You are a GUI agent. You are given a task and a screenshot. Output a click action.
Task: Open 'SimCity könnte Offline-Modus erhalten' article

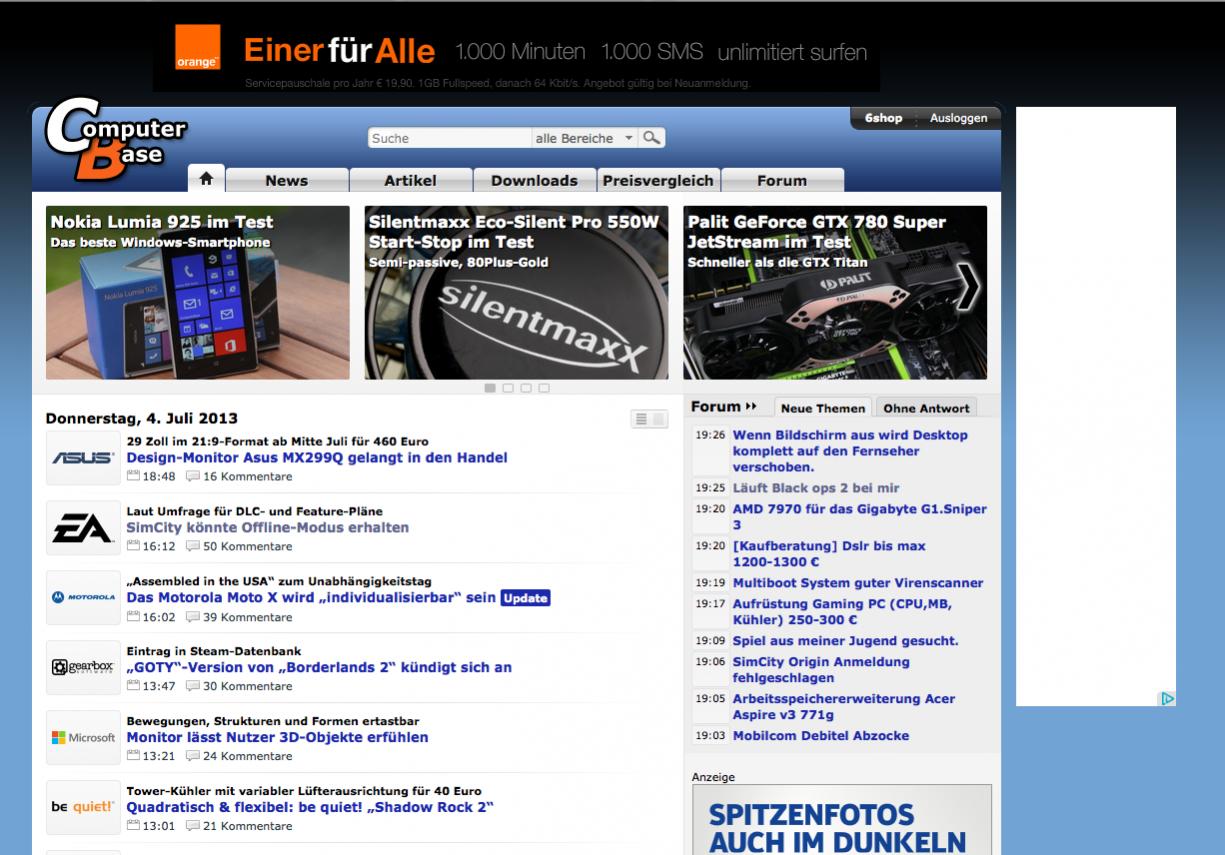(x=267, y=527)
